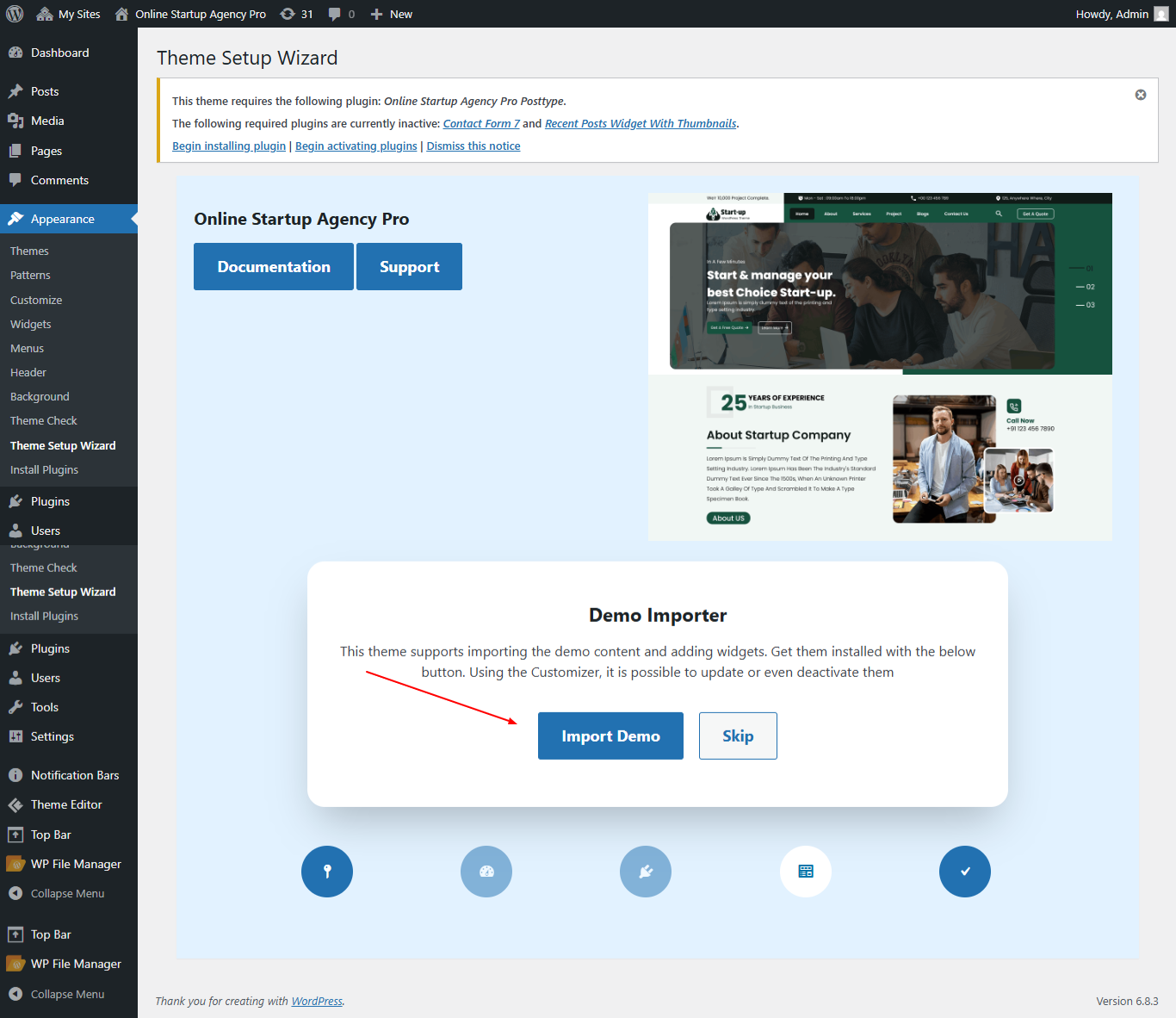Open Notification Bars in sidebar
This screenshot has width=1176, height=1018.
tap(75, 775)
